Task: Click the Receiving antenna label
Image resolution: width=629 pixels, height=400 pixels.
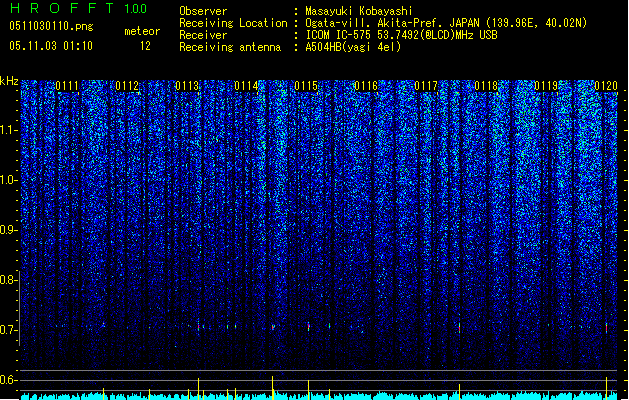Action: pos(230,47)
